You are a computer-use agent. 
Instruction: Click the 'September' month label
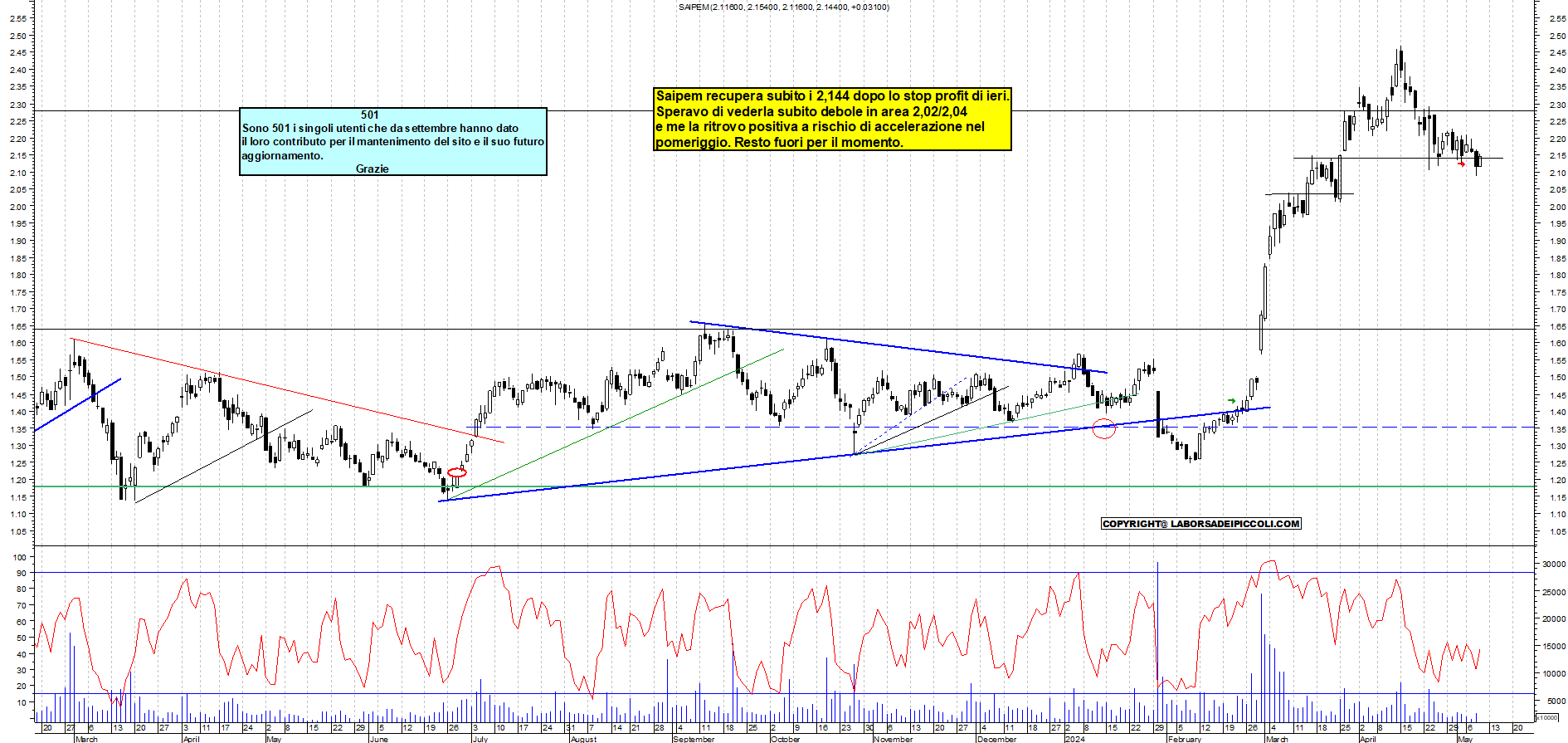(x=694, y=739)
